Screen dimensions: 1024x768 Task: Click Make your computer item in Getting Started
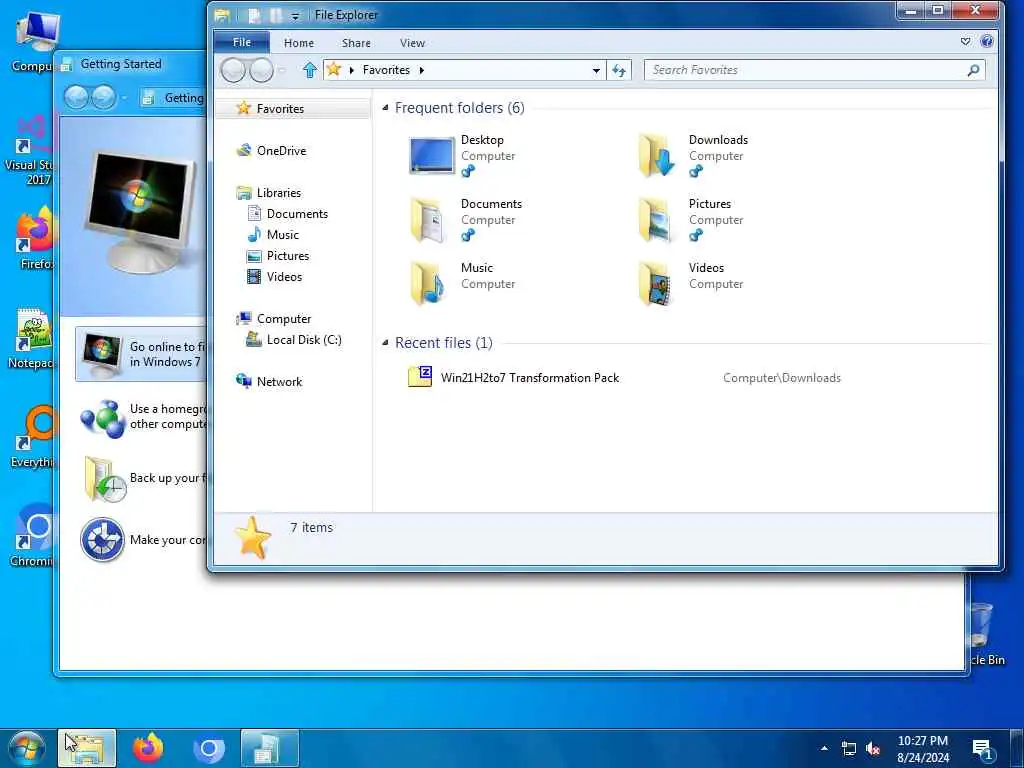point(143,540)
